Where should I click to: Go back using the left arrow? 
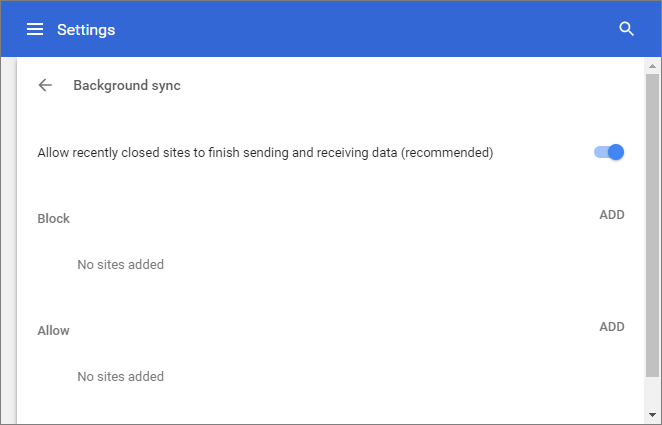[x=45, y=85]
